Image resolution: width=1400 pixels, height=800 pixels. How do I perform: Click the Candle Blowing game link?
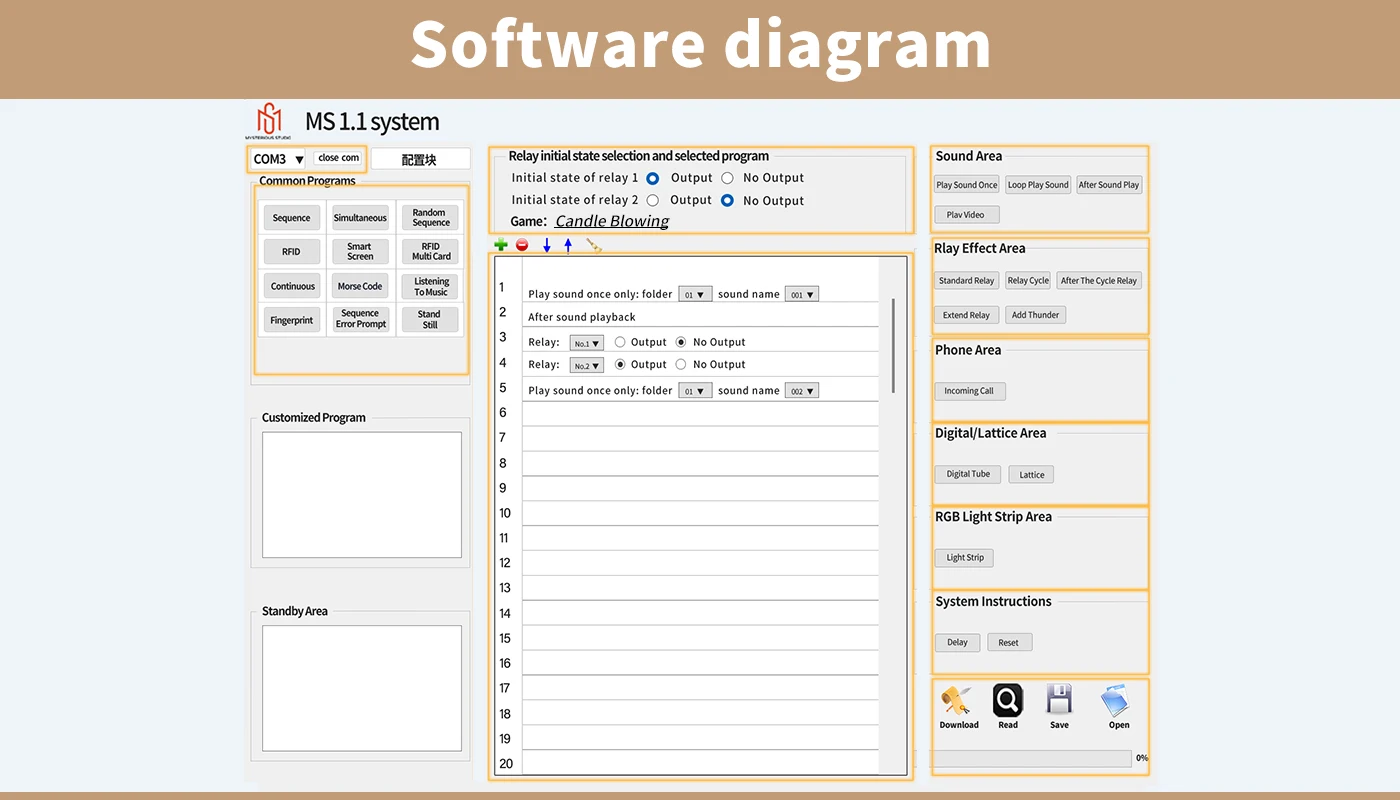click(612, 221)
